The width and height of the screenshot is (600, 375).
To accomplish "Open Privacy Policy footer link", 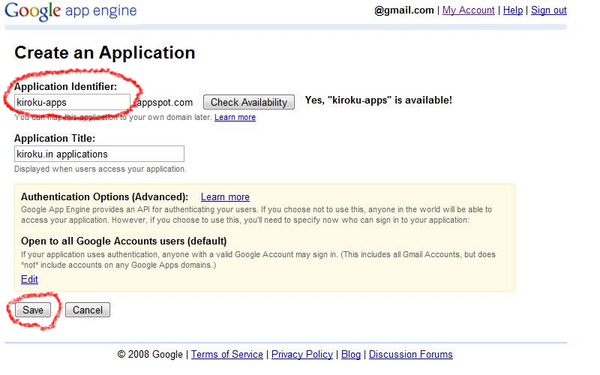I will [302, 354].
